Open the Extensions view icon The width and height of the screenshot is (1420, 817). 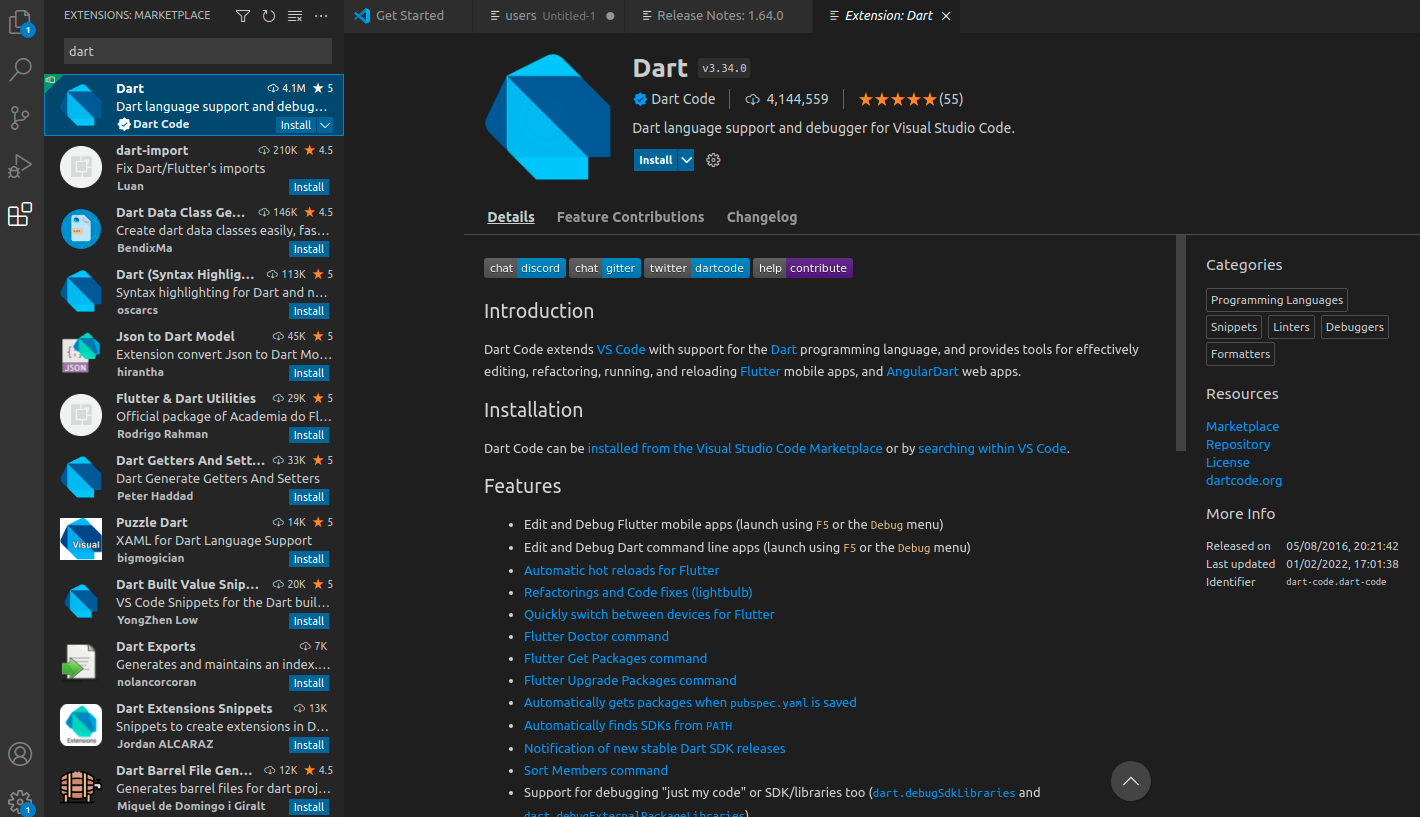click(20, 214)
